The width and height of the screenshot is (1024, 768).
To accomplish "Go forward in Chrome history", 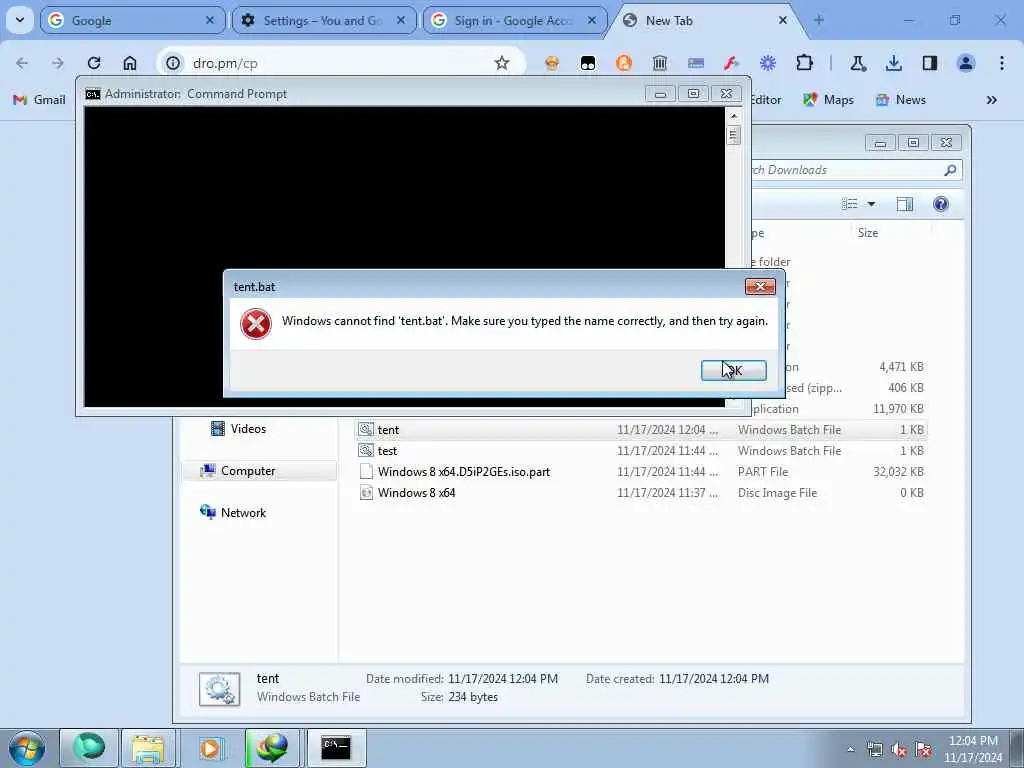I will (x=57, y=63).
